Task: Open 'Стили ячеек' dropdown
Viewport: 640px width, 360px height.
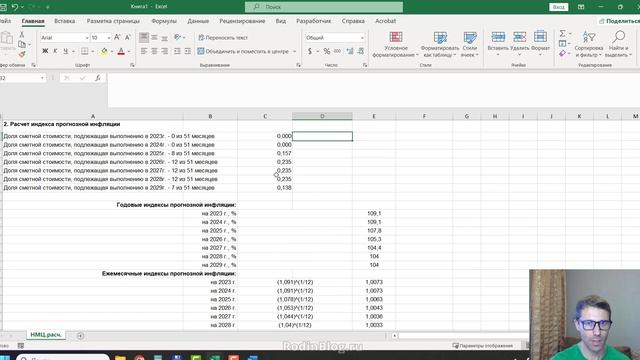Action: click(x=470, y=44)
